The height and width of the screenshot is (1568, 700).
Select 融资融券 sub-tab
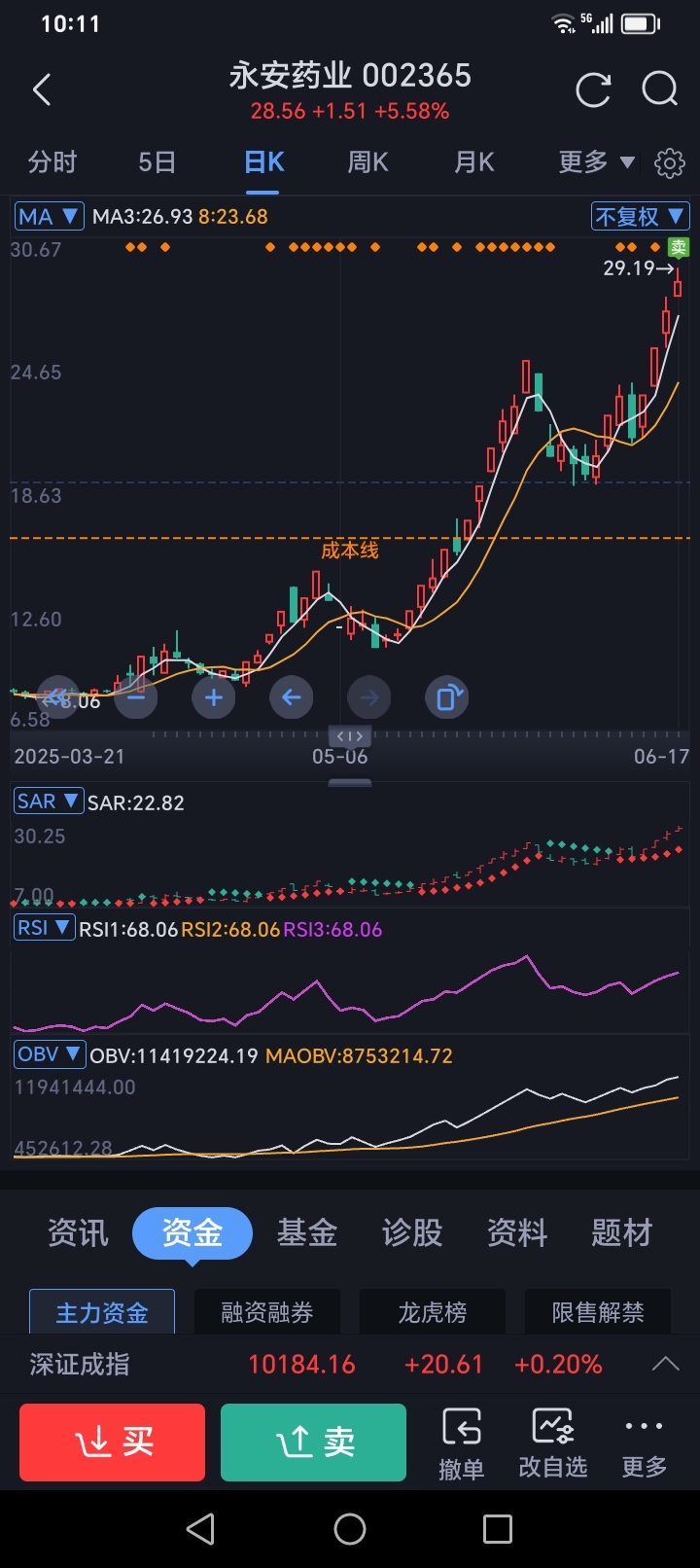[267, 1312]
